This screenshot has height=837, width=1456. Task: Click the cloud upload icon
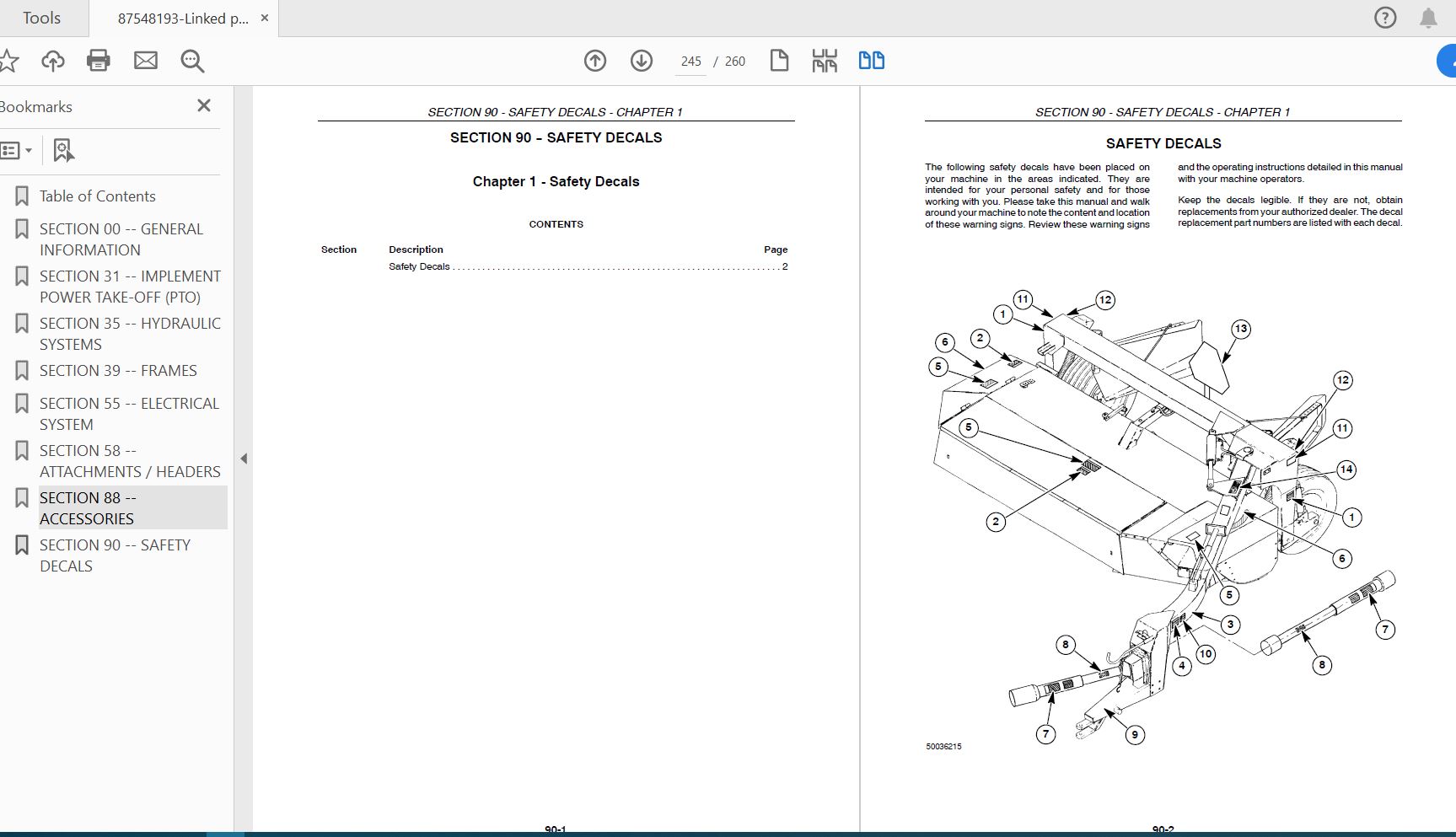(x=53, y=61)
